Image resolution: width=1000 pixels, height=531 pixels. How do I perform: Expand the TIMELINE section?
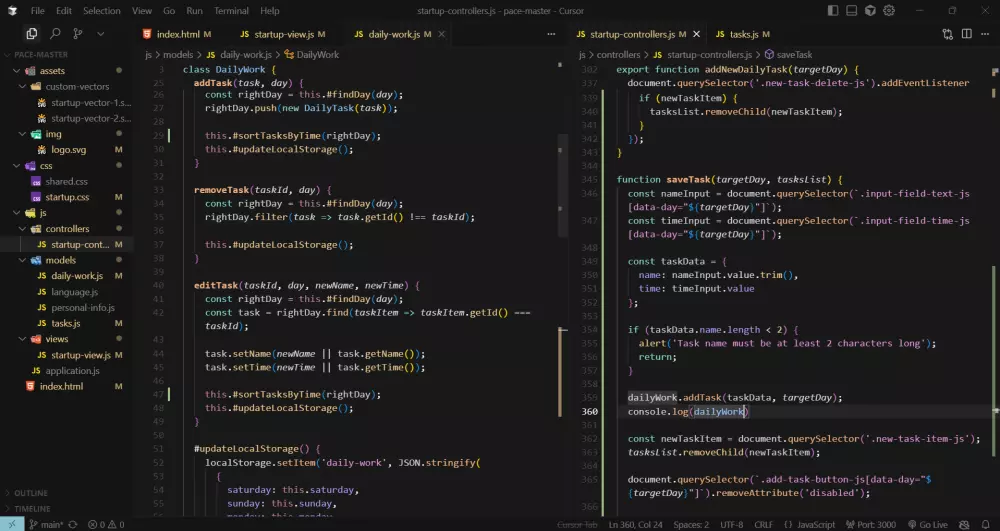pyautogui.click(x=32, y=509)
